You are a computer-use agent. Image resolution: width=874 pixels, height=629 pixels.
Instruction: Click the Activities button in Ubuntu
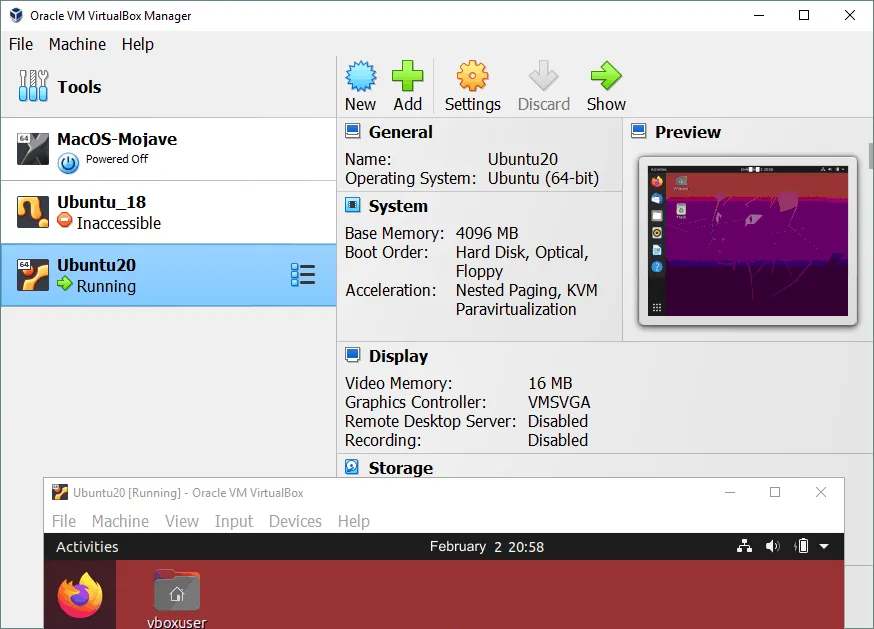point(87,547)
